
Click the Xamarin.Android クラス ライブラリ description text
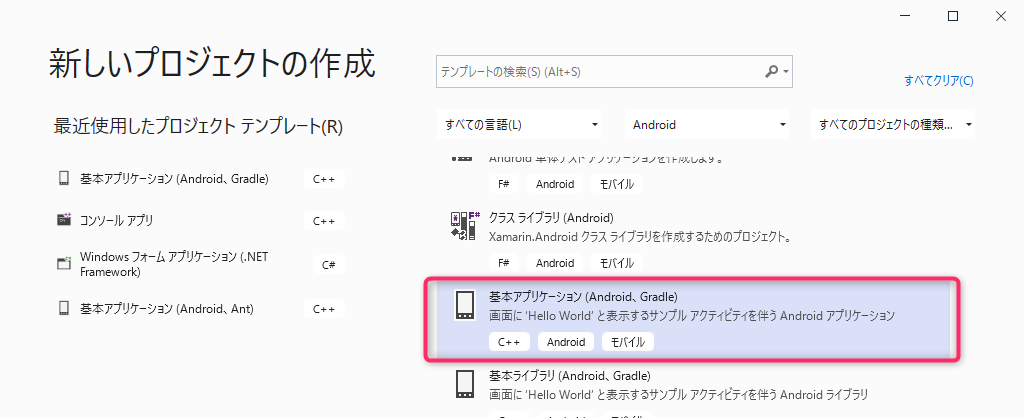(640, 237)
